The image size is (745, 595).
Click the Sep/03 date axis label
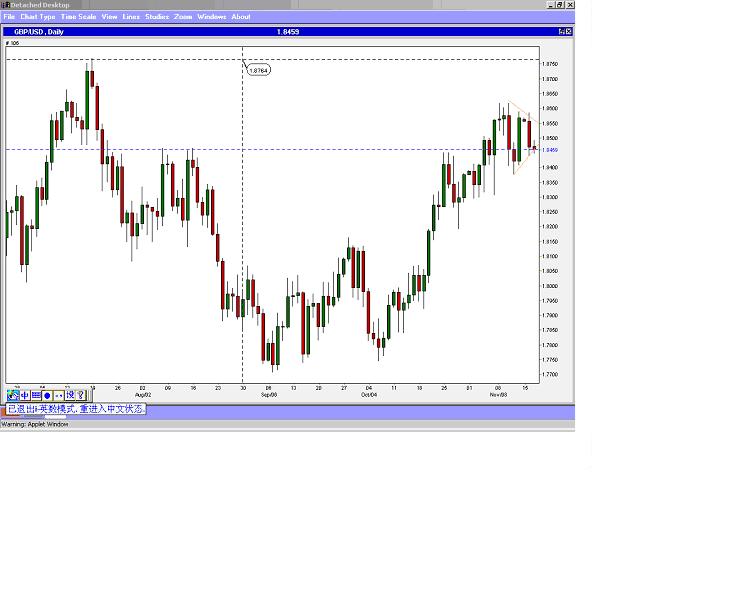[x=269, y=395]
